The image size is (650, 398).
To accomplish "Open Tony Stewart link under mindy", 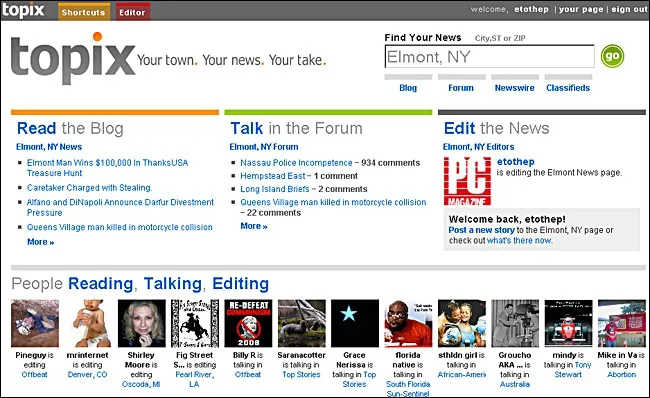I will [574, 370].
